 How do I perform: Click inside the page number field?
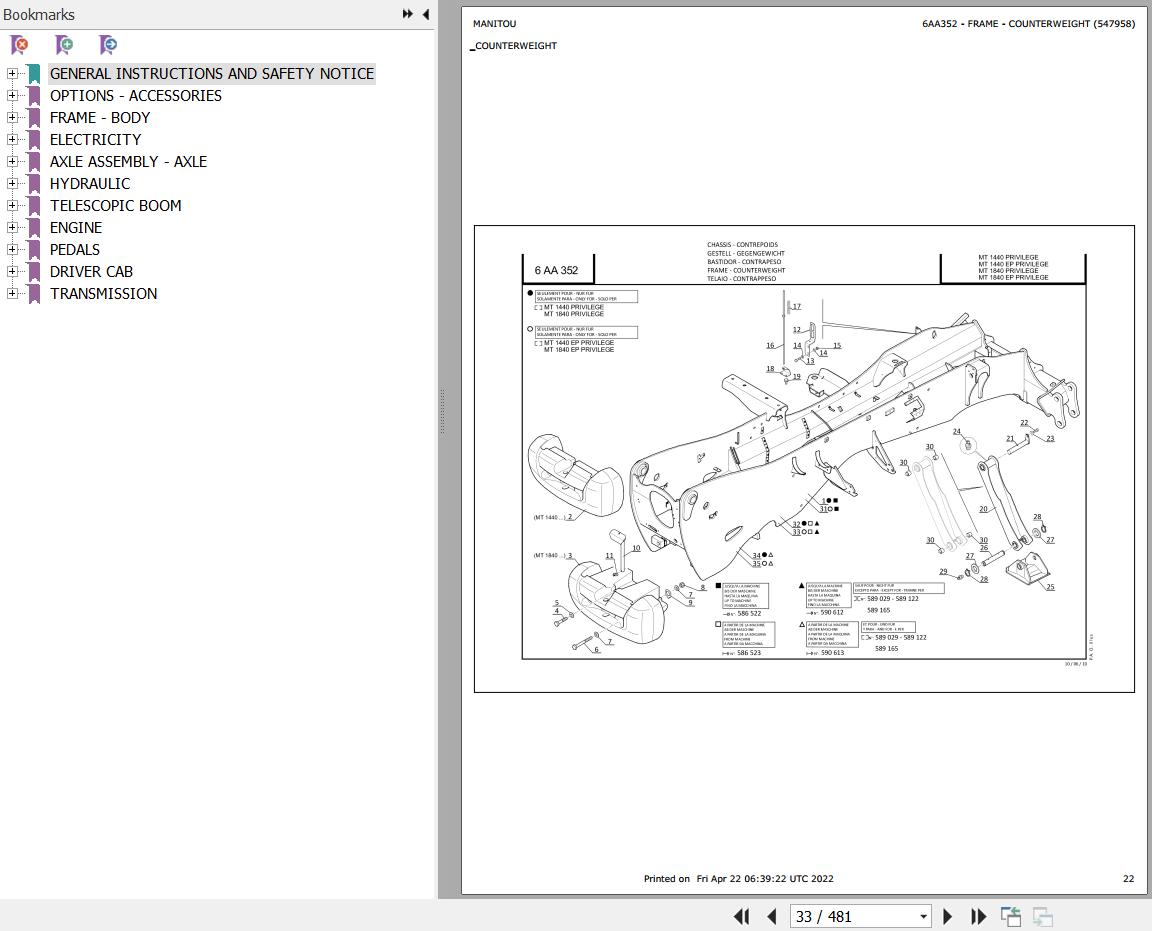(850, 916)
